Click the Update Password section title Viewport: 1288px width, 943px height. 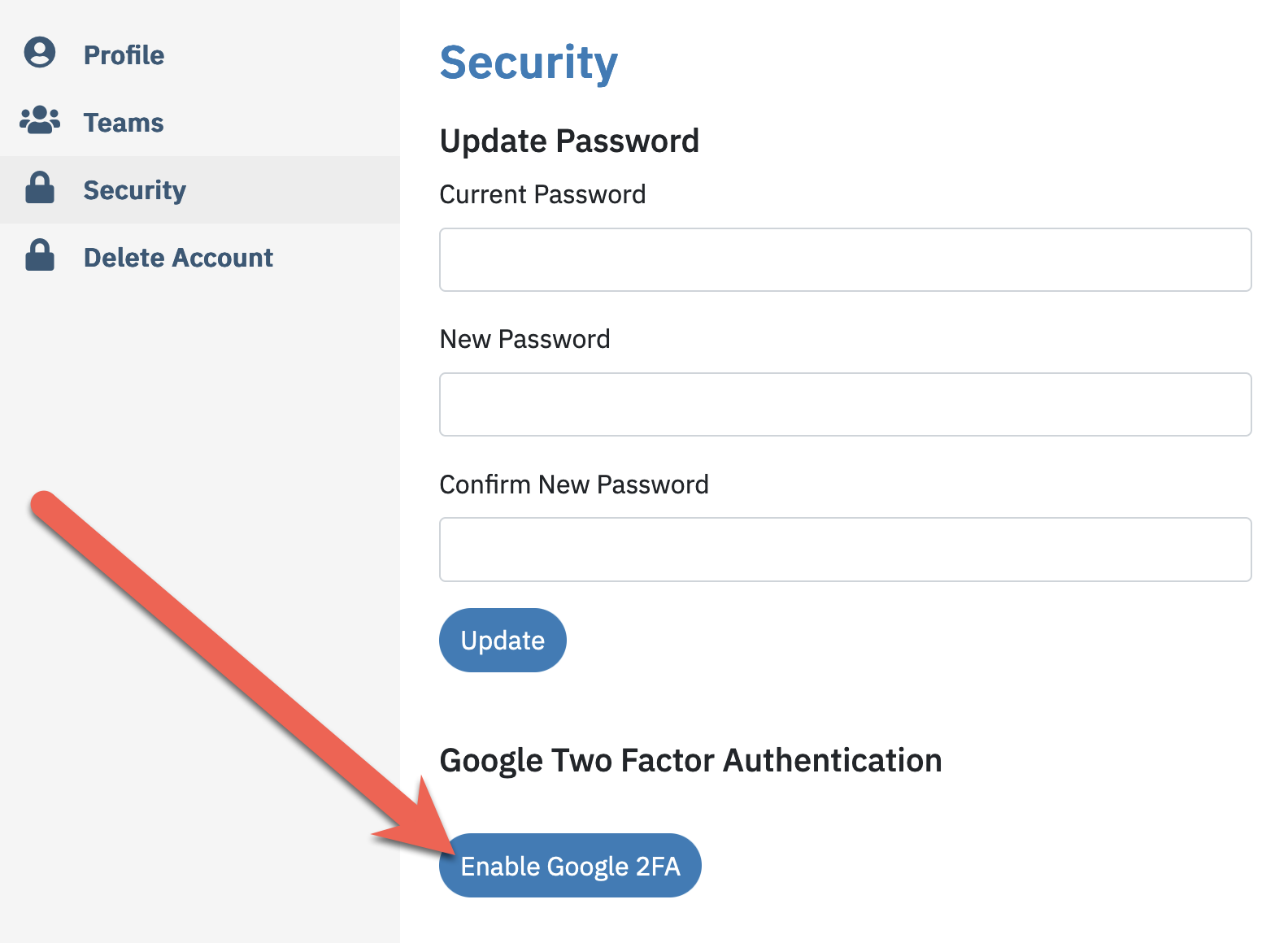point(569,141)
